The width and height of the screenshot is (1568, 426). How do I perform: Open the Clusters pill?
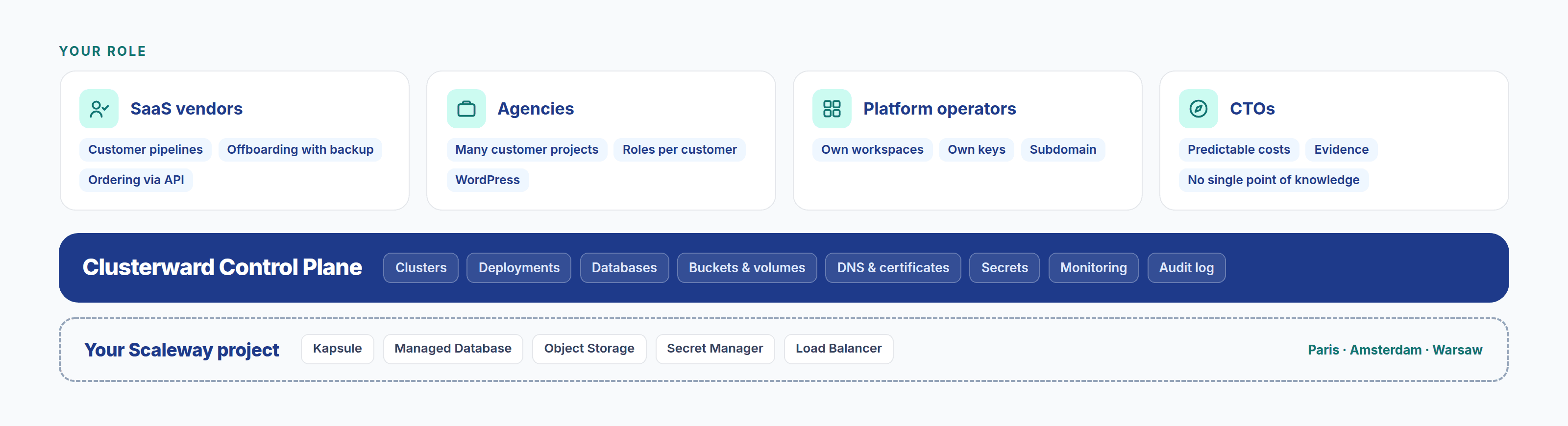(x=420, y=268)
